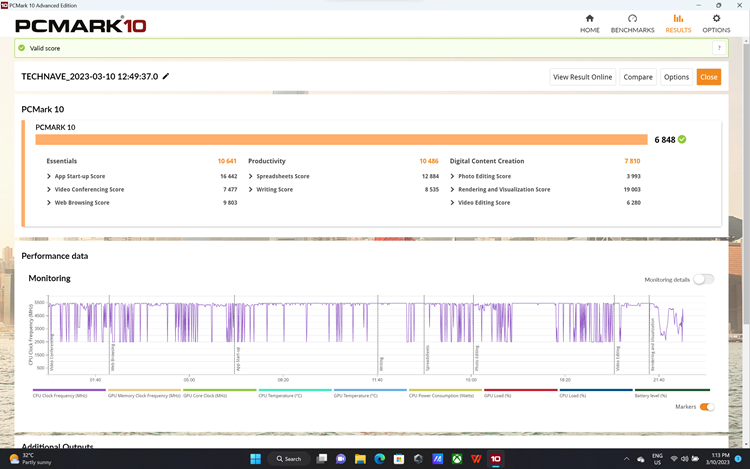
Task: Expand Photo Editing Score row
Action: click(452, 176)
